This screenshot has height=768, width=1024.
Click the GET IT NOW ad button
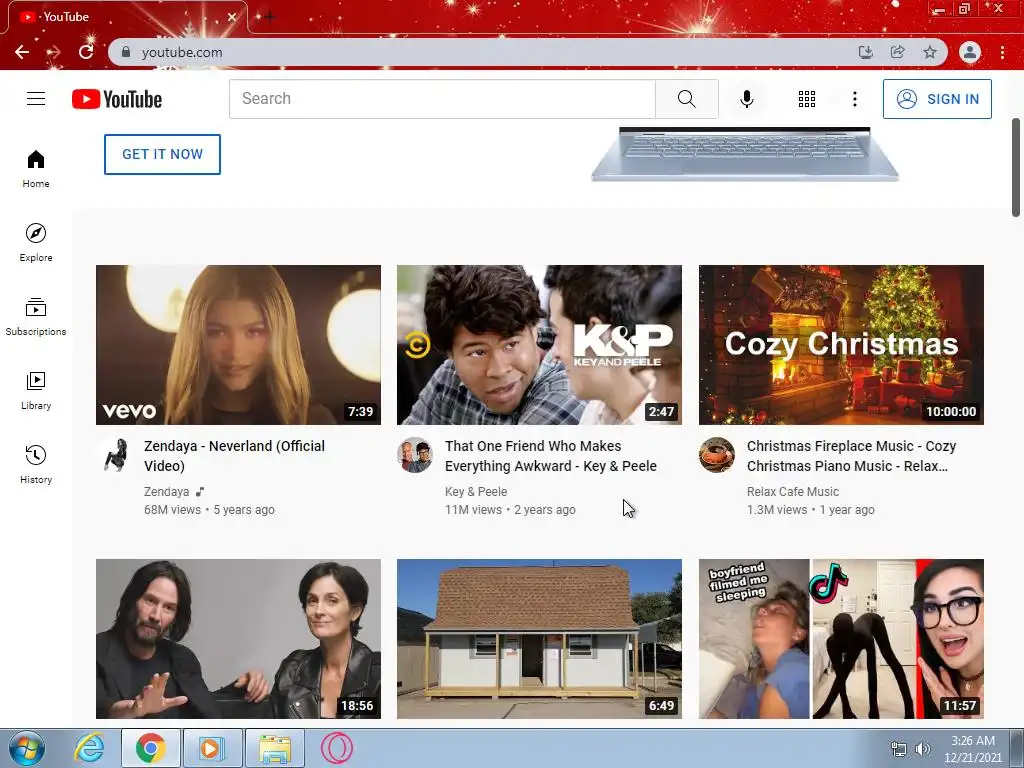tap(163, 154)
